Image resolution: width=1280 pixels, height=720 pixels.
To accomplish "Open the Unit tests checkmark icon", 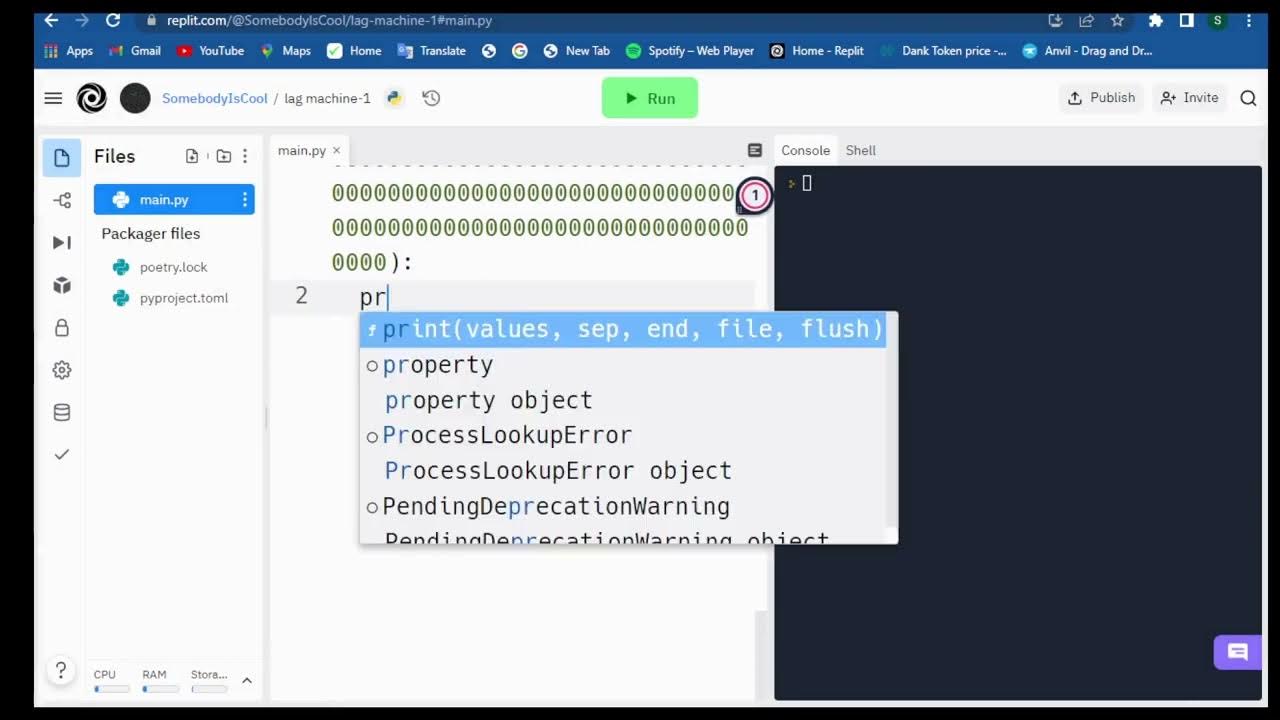I will pos(62,454).
